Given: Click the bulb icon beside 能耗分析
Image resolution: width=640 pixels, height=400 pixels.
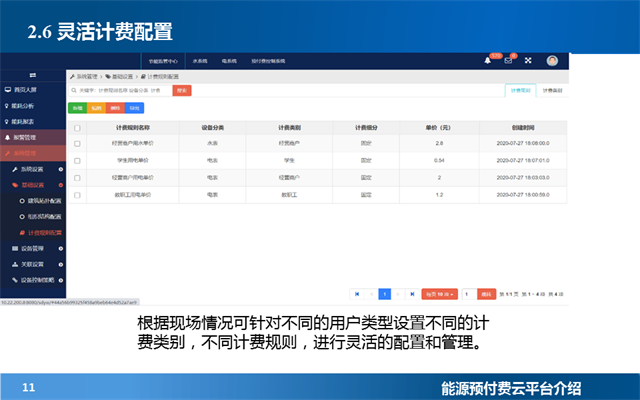Looking at the screenshot, I should [x=7, y=106].
